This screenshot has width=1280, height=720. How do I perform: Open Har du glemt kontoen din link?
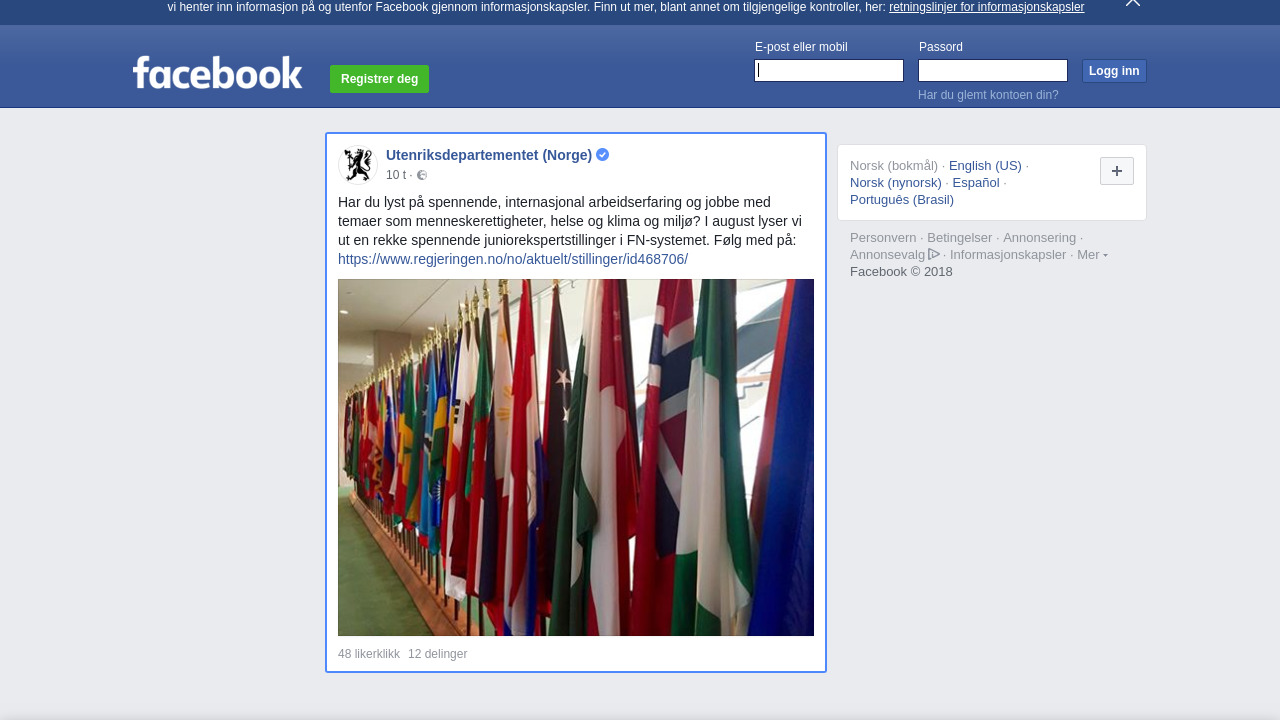click(x=988, y=95)
